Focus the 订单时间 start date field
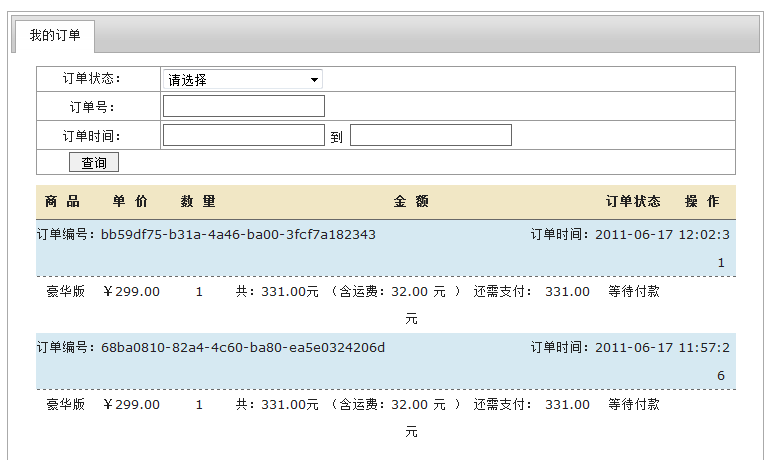 point(244,135)
